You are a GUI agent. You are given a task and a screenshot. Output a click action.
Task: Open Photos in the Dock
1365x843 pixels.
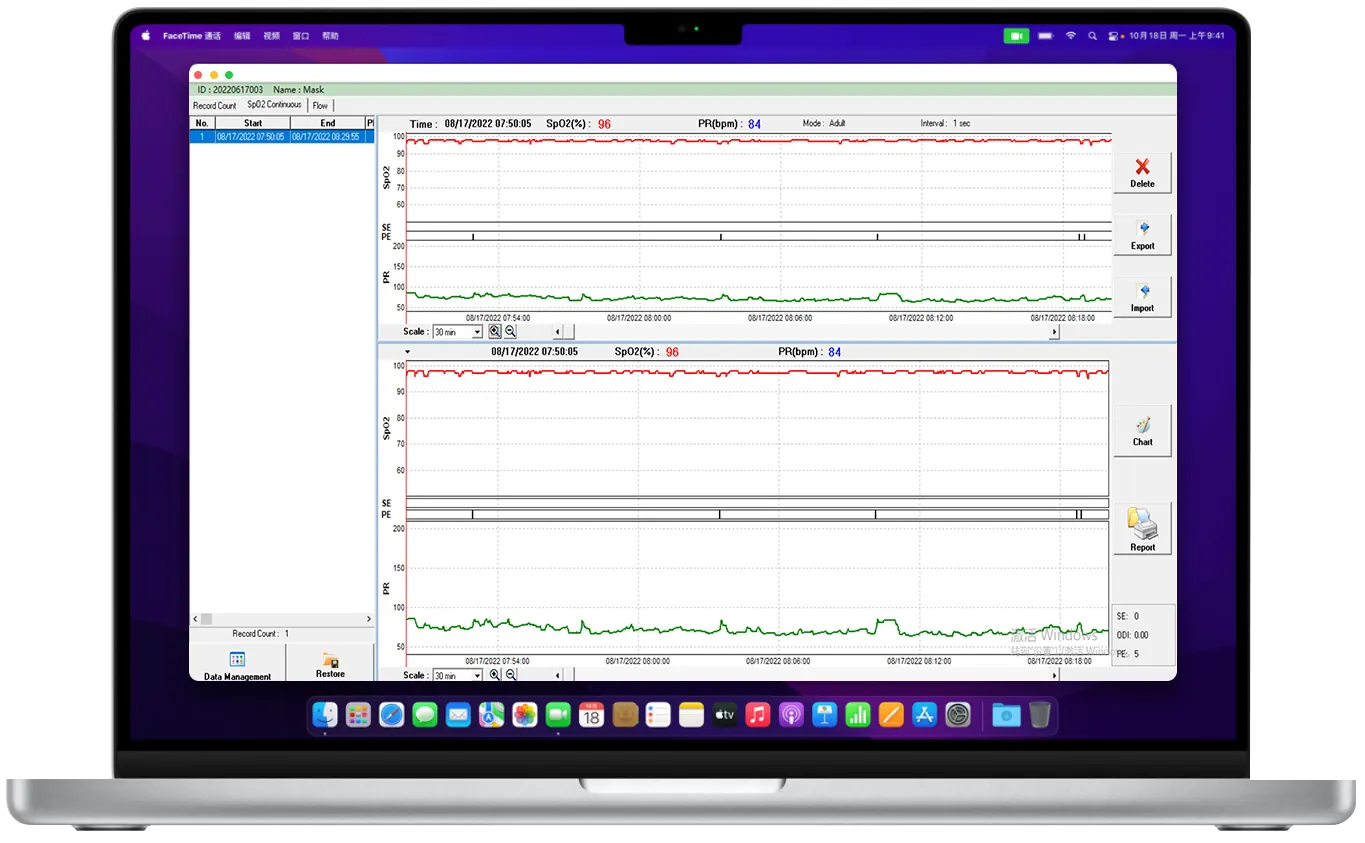pyautogui.click(x=525, y=715)
